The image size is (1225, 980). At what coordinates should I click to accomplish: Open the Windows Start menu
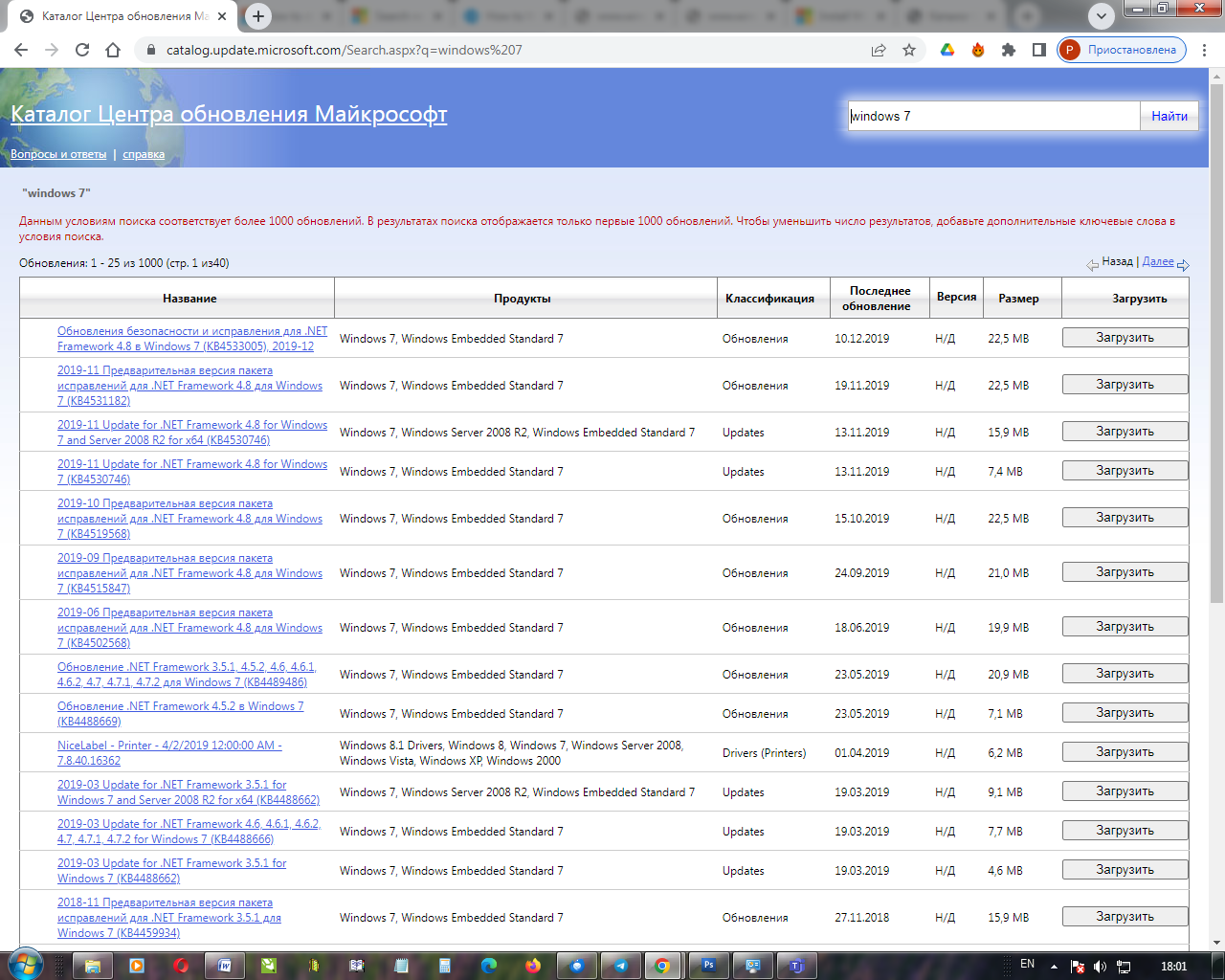(25, 965)
